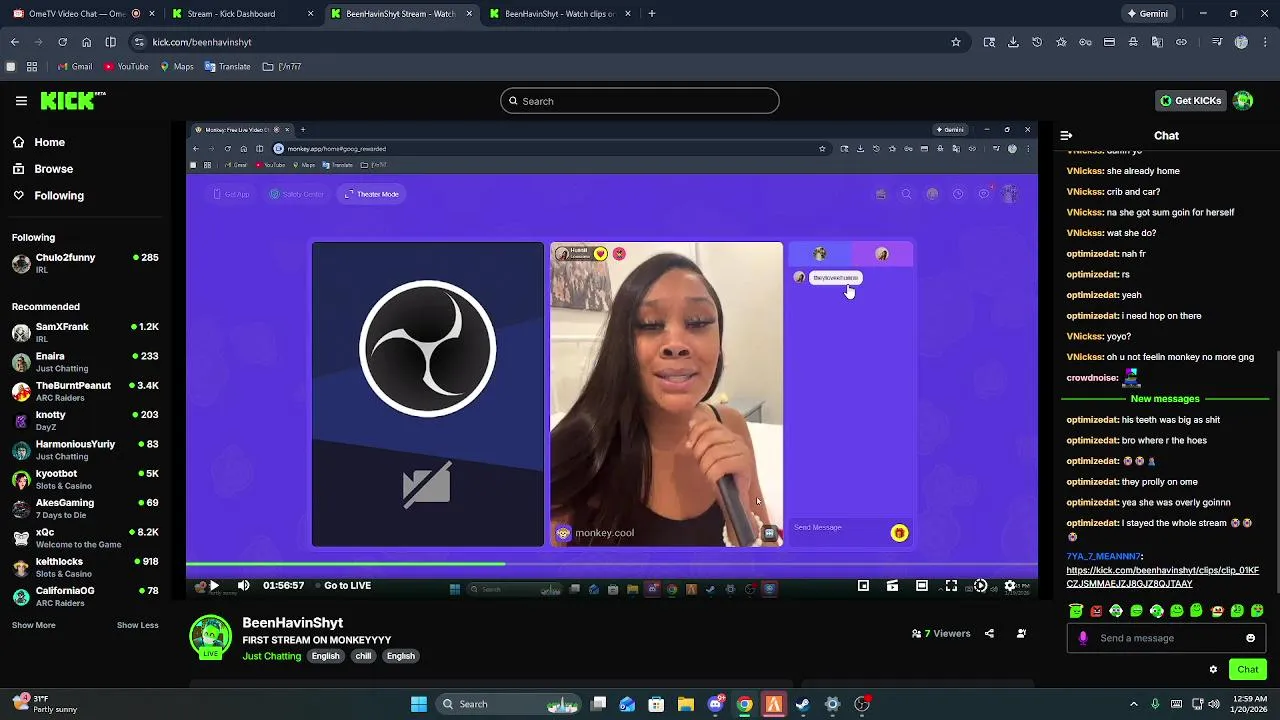This screenshot has height=720, width=1280.
Task: Switch to BeenHavinShyt Watch clips tab
Action: (559, 14)
